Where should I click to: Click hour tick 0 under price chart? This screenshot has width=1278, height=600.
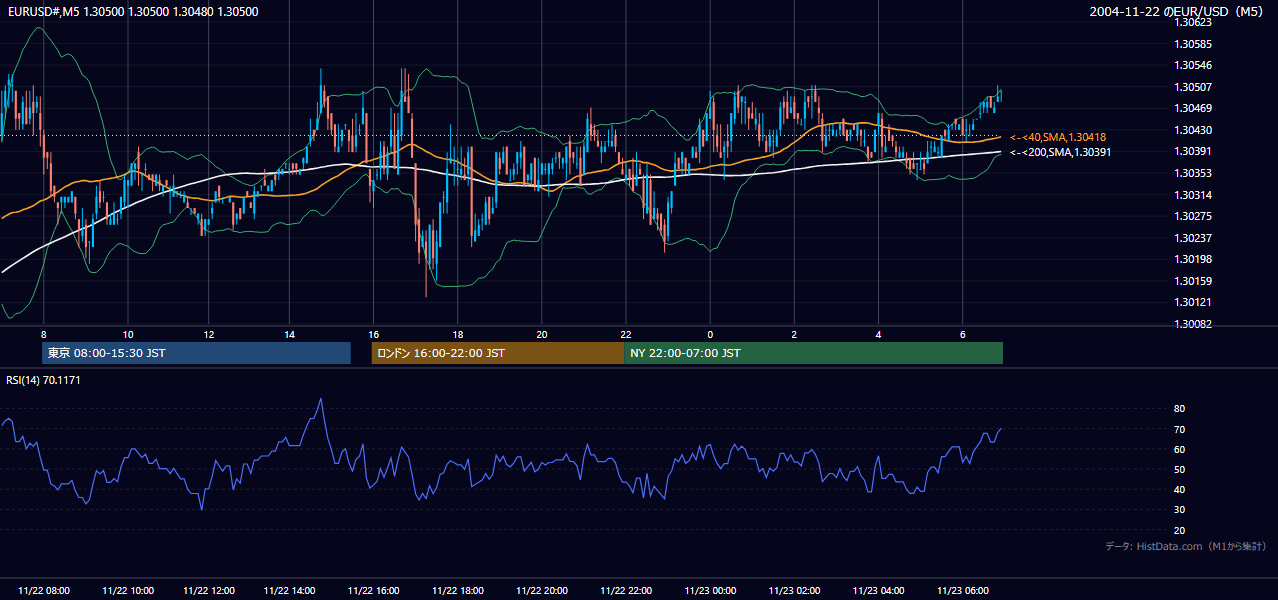710,334
